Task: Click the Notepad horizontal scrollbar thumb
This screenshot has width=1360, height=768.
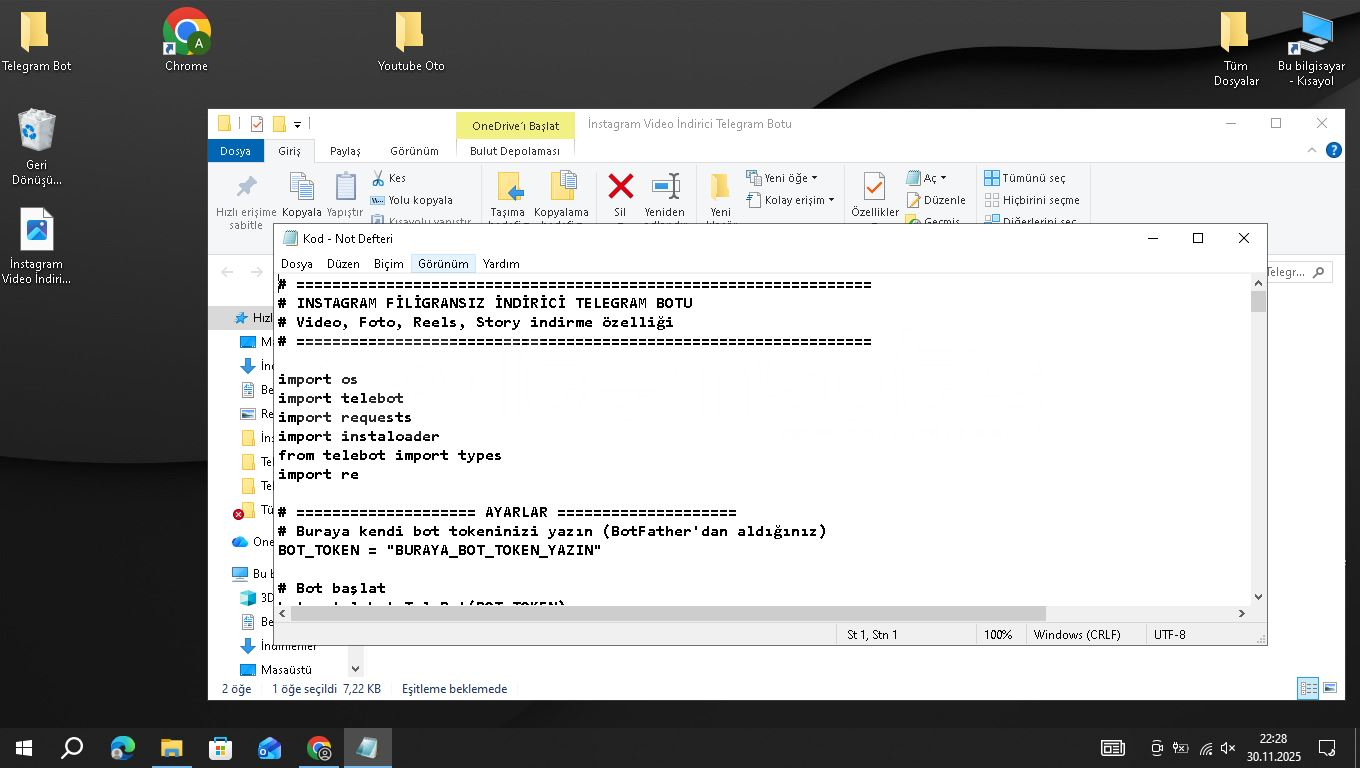Action: tap(667, 613)
